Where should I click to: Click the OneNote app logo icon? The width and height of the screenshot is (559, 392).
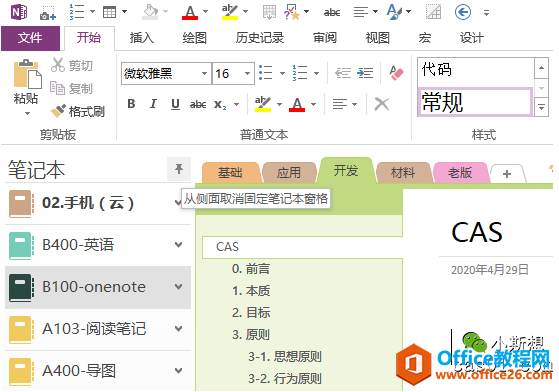click(19, 12)
